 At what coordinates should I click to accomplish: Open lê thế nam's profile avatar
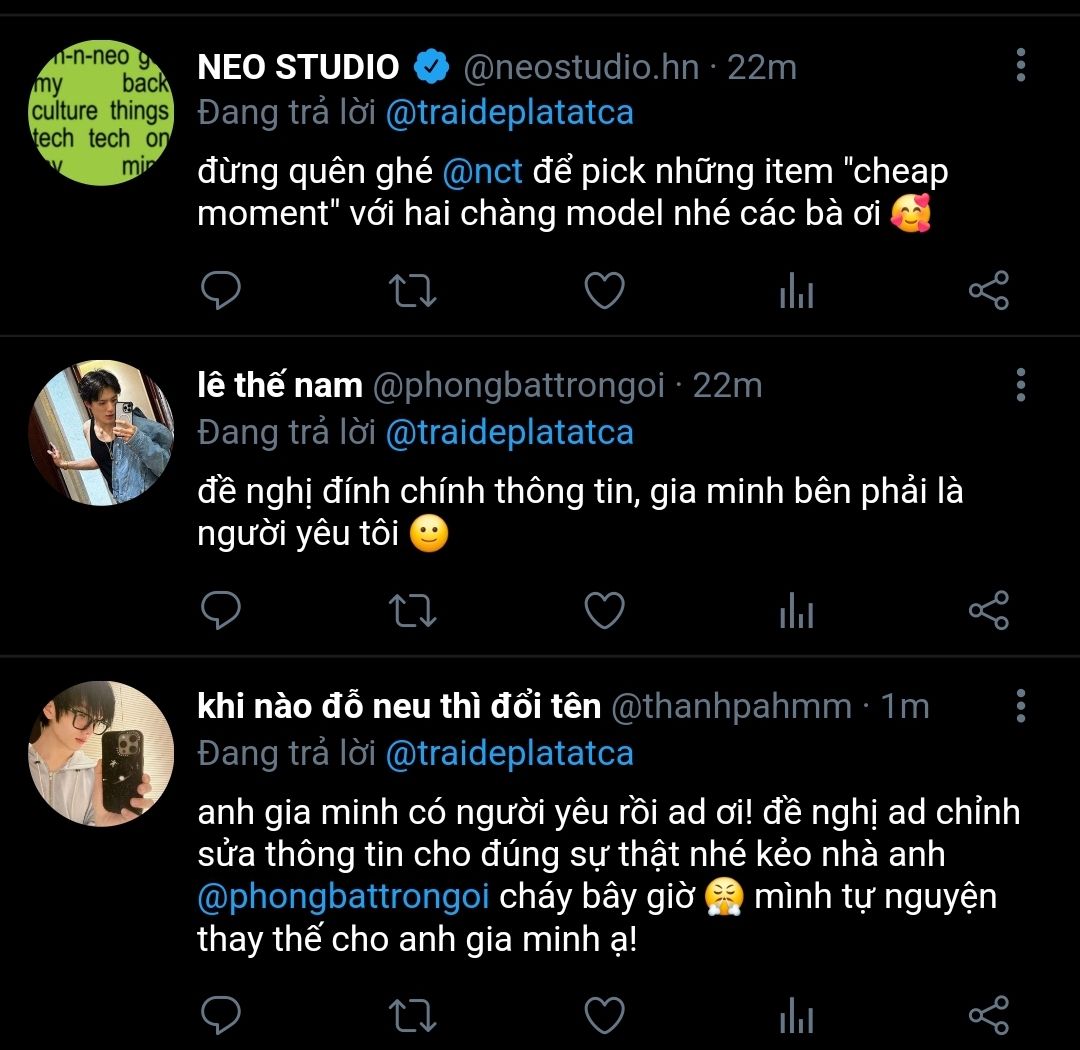pyautogui.click(x=101, y=432)
